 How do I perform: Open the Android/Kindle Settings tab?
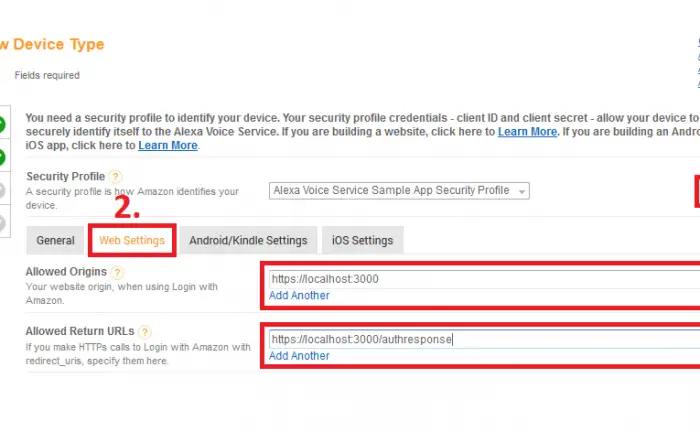[248, 241]
